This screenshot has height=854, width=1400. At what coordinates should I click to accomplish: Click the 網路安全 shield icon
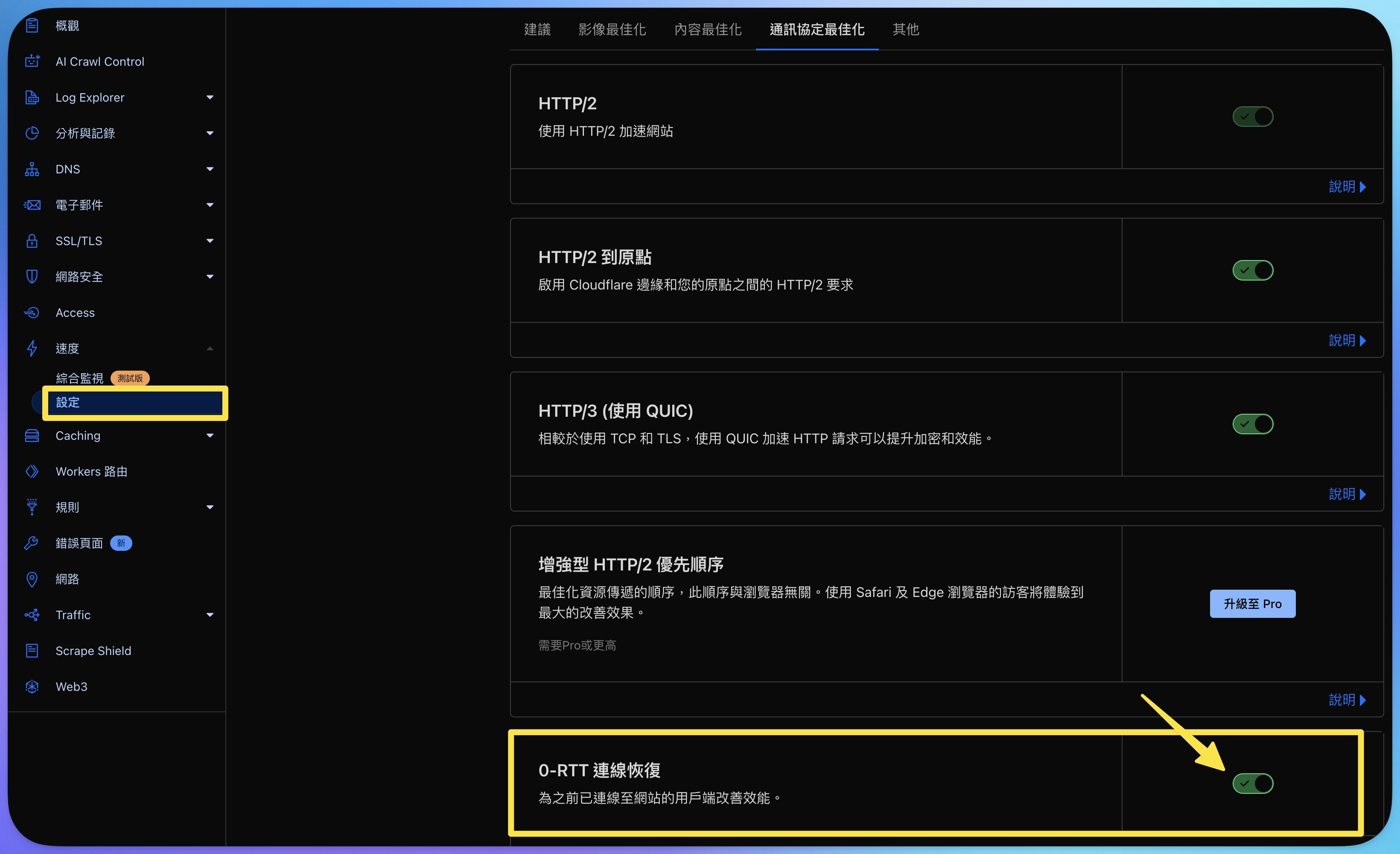tap(32, 277)
